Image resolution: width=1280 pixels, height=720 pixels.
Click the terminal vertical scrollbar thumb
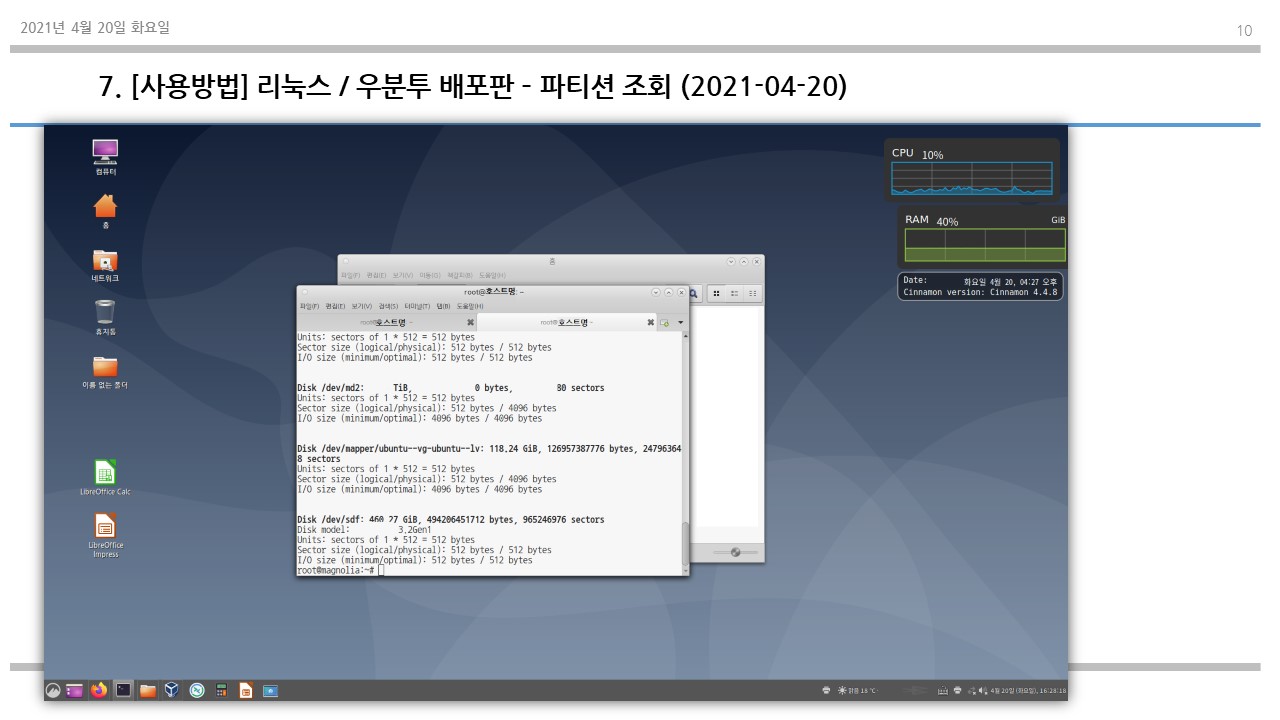click(685, 542)
